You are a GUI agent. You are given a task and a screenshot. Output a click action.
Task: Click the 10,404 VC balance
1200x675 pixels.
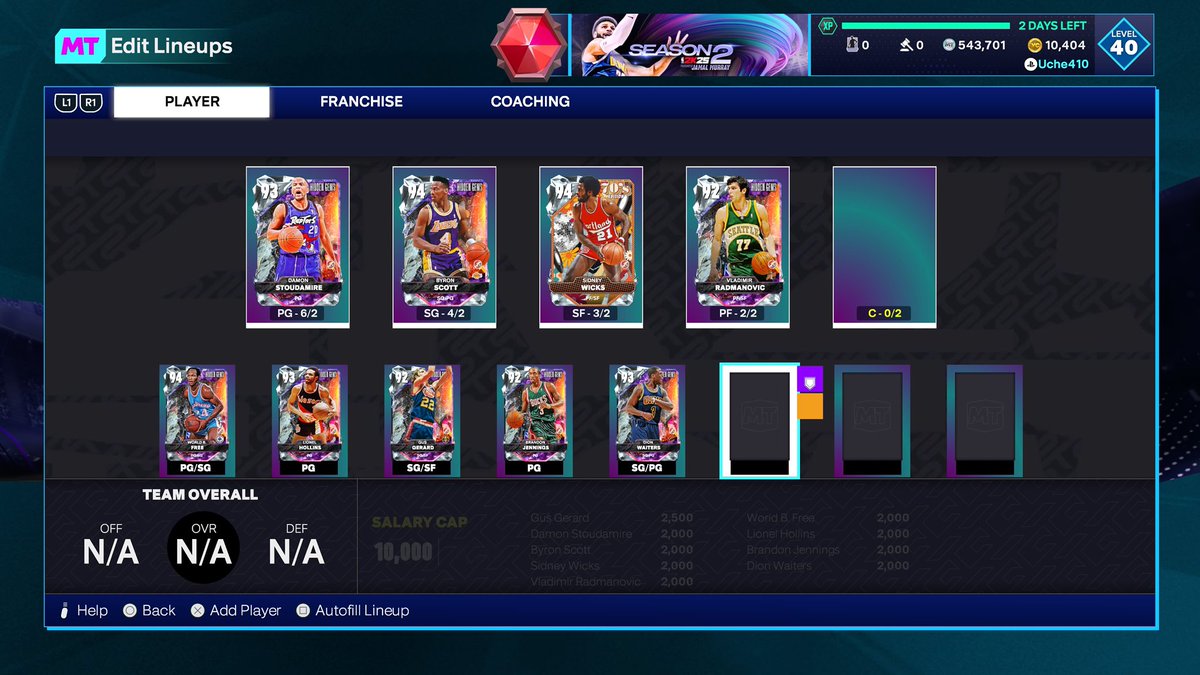[x=1065, y=45]
